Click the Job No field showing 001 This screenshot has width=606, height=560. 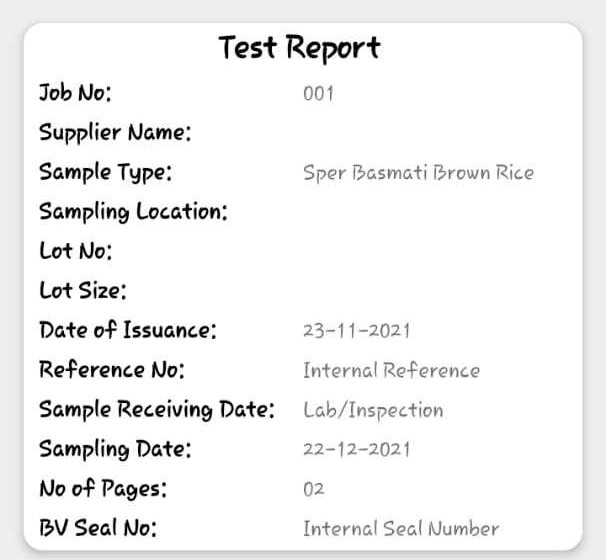tap(437, 93)
